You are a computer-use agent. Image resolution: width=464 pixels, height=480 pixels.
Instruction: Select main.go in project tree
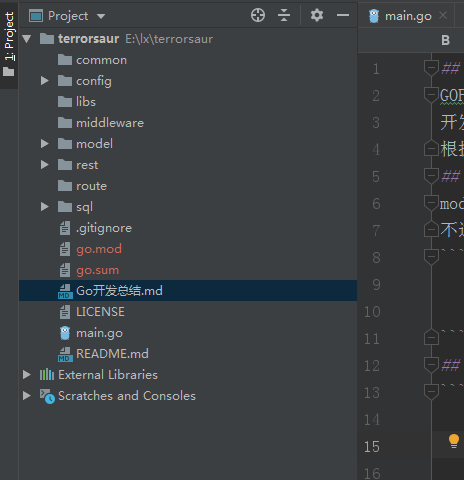tap(188, 333)
